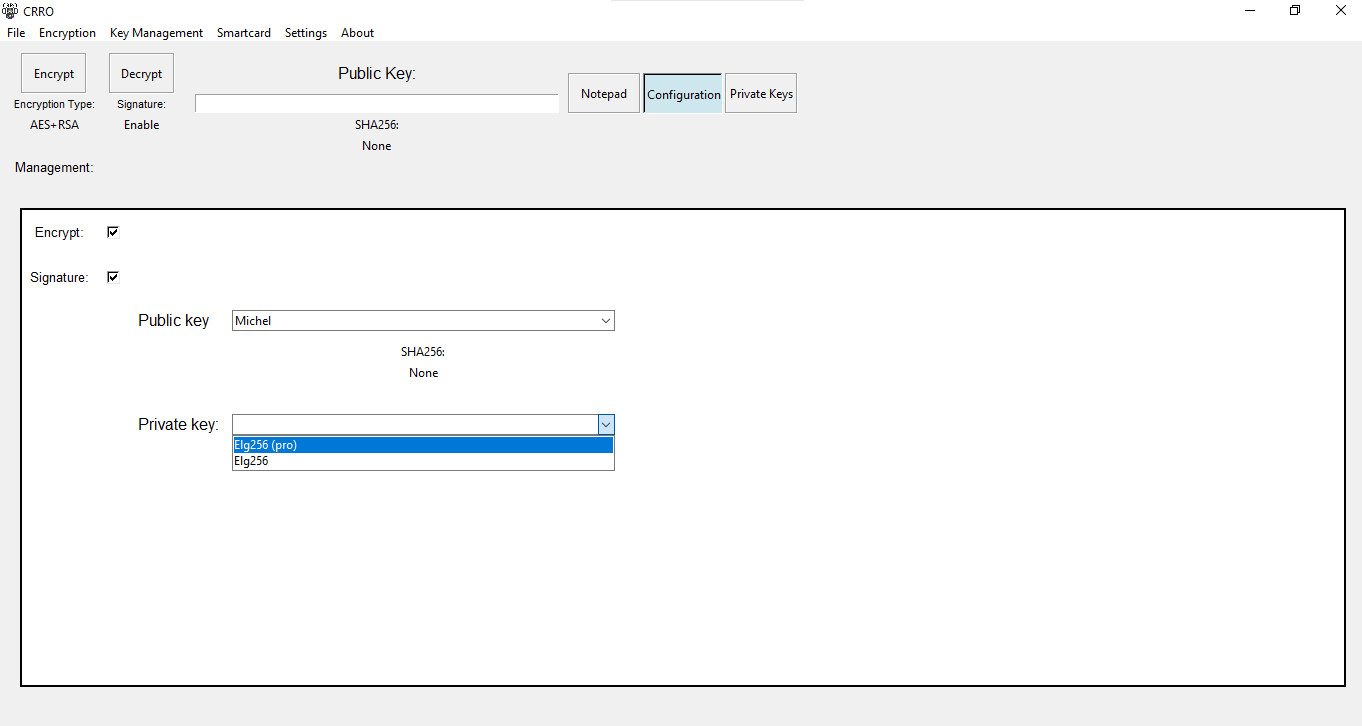
Task: Close the CRRO window
Action: [x=1340, y=10]
